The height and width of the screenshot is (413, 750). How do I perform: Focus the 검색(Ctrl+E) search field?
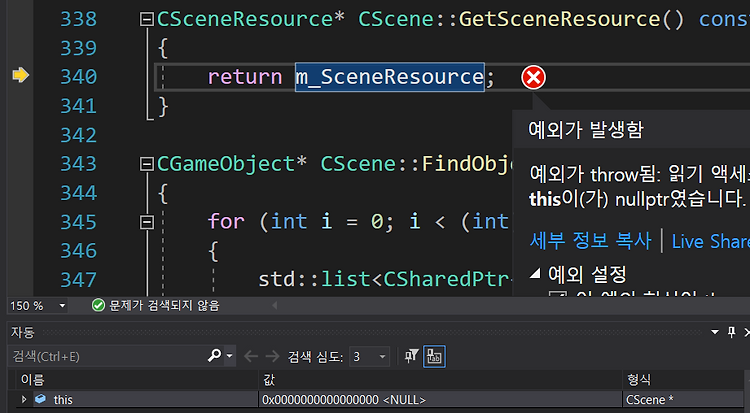[x=108, y=356]
